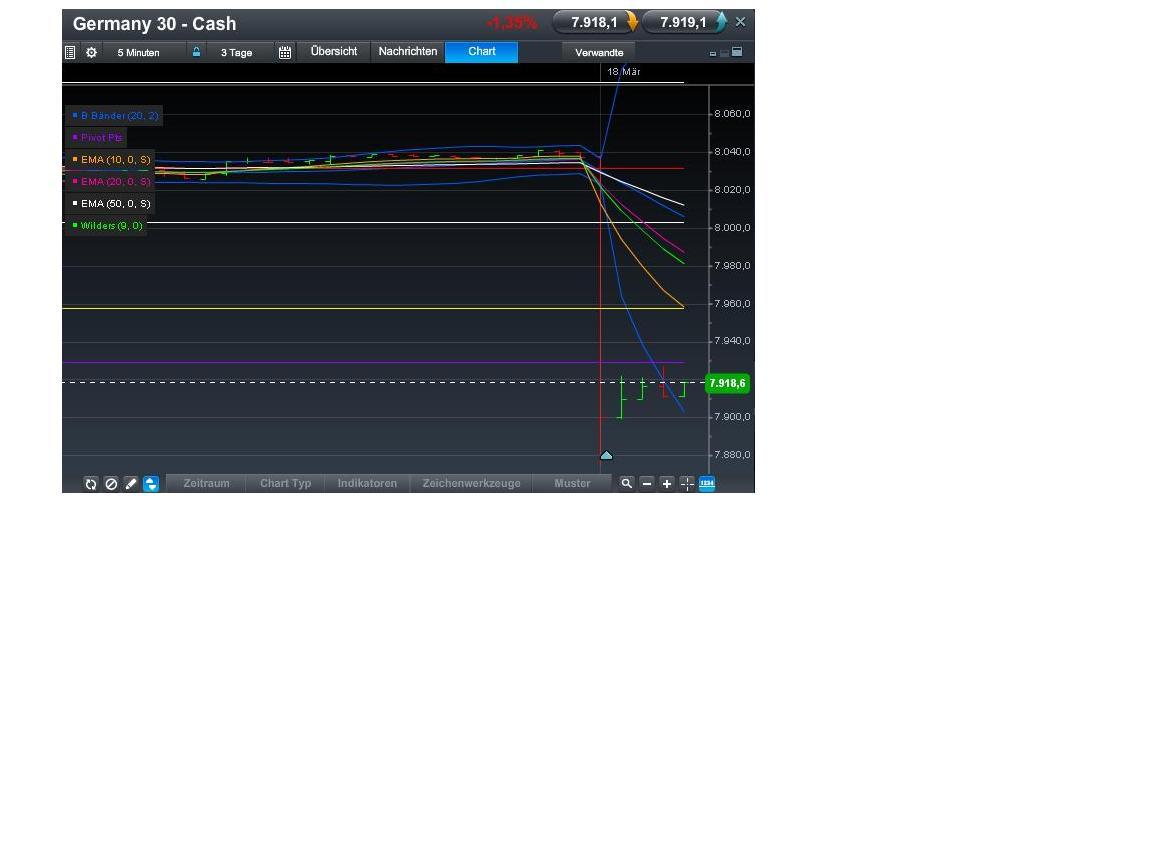
Task: Open the 3 Tage range dropdown
Action: click(x=237, y=52)
